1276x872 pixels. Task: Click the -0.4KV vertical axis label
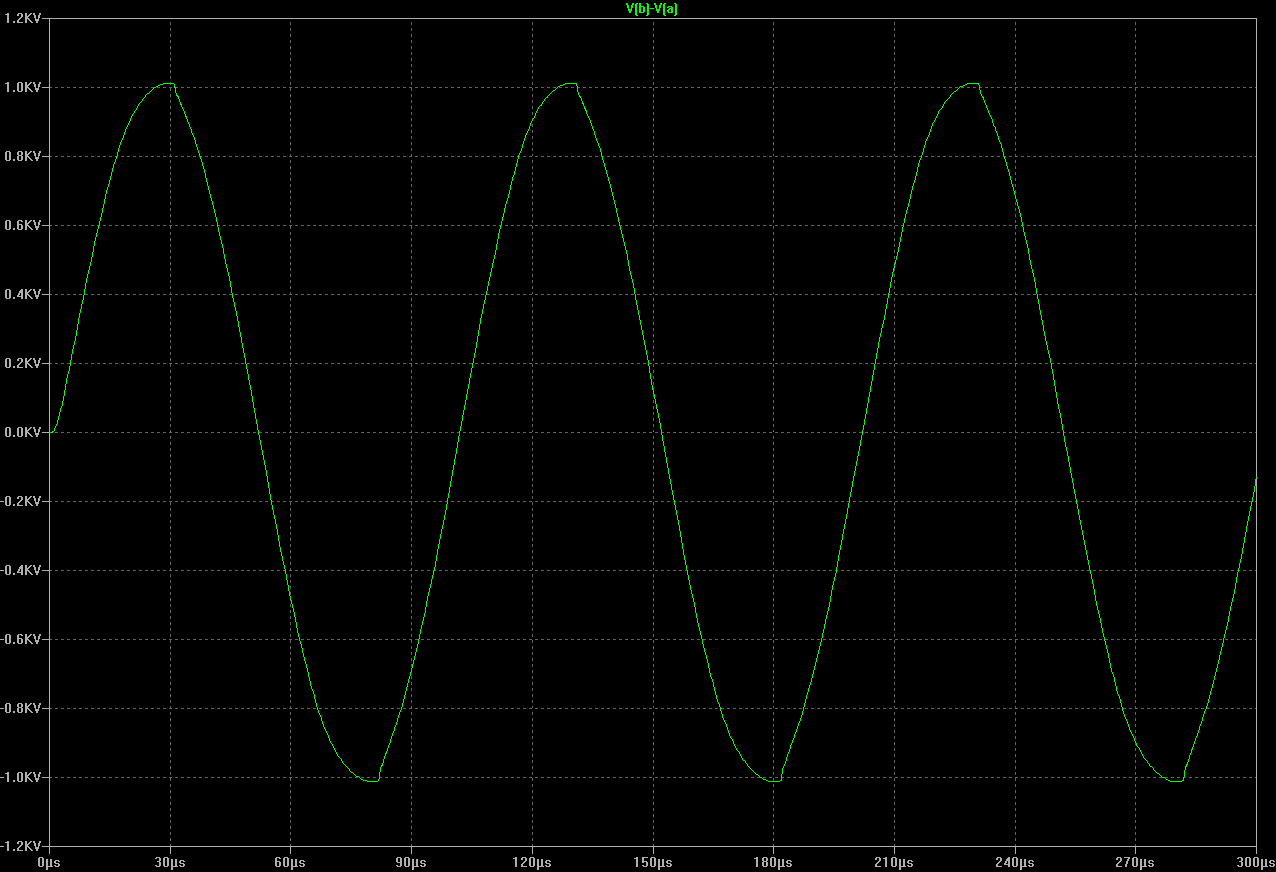(22, 570)
